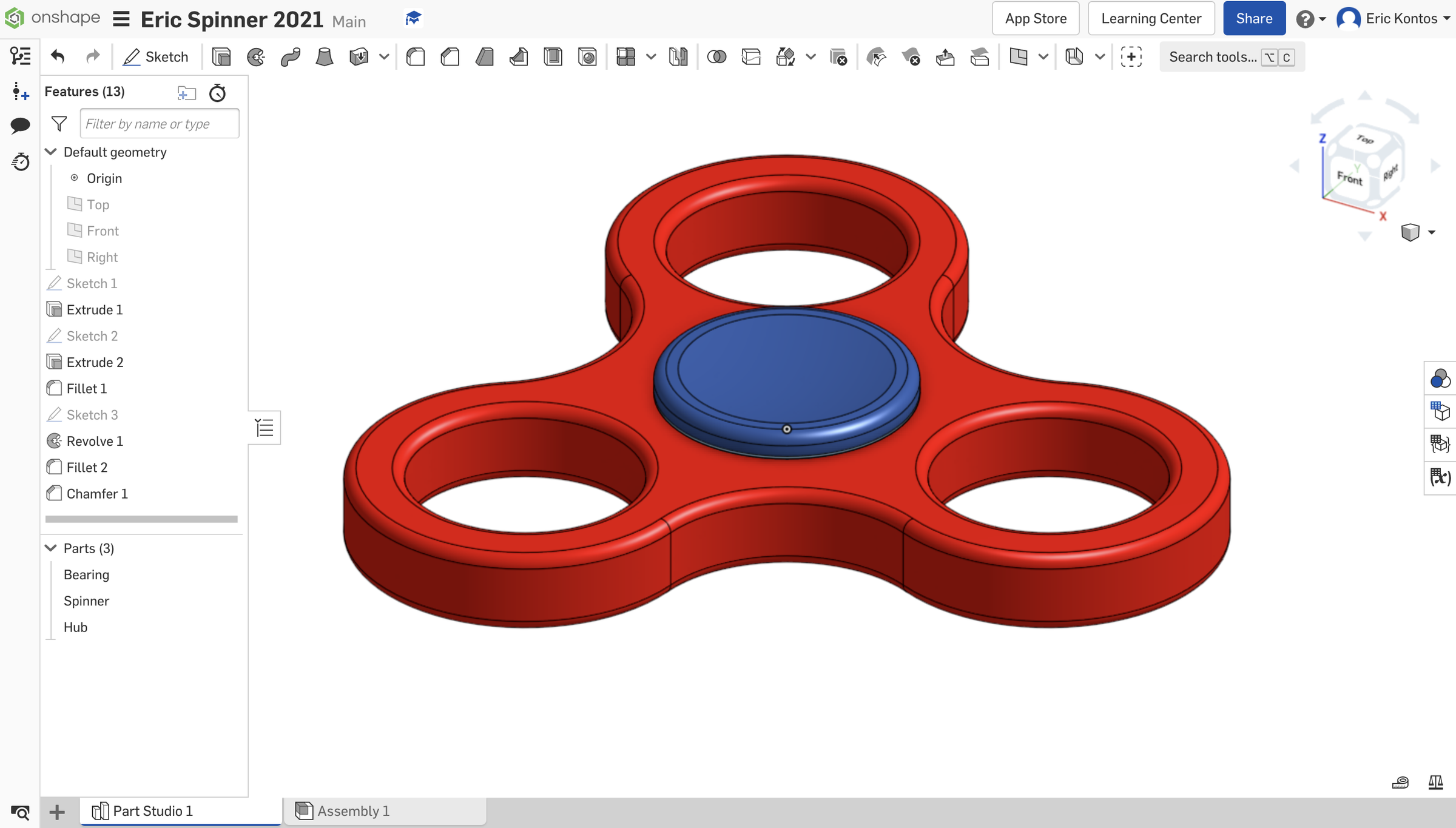Collapse the Default geometry tree section
The width and height of the screenshot is (1456, 828).
pos(51,152)
